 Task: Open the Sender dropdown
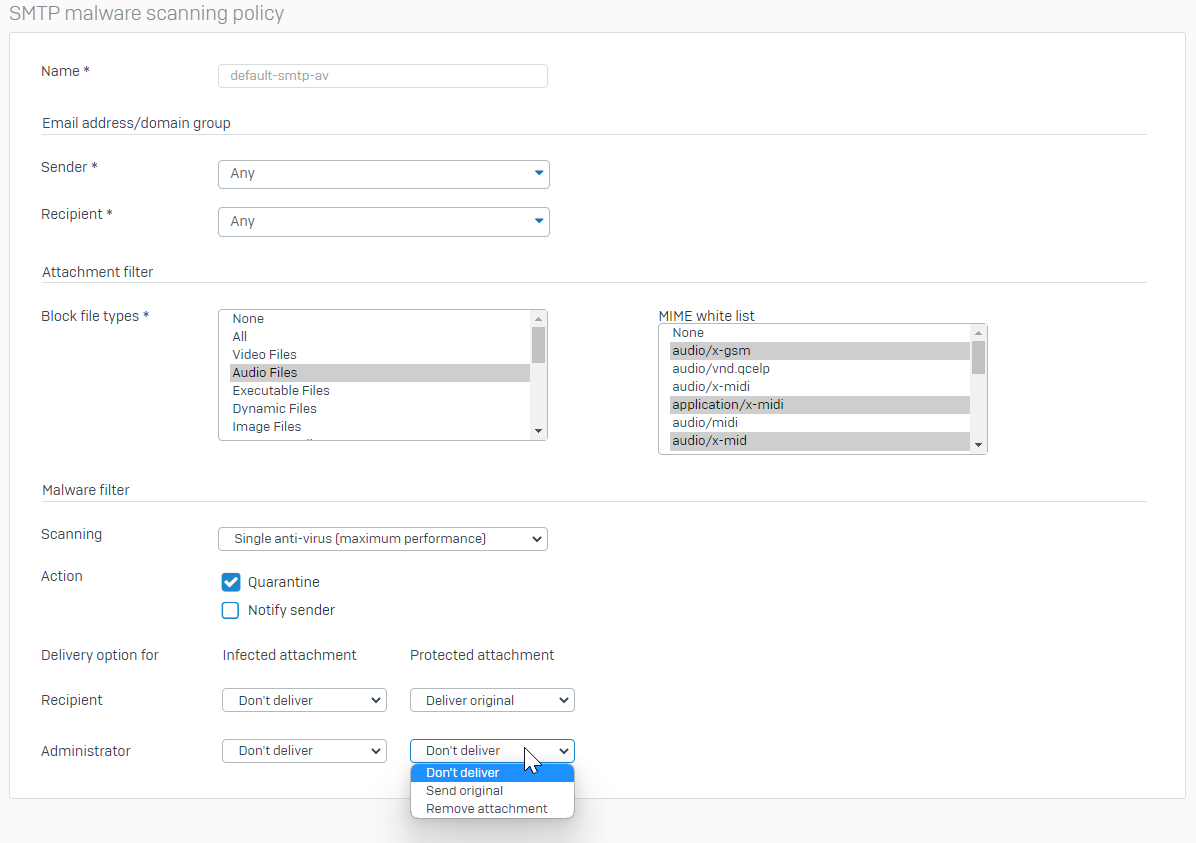pyautogui.click(x=383, y=174)
